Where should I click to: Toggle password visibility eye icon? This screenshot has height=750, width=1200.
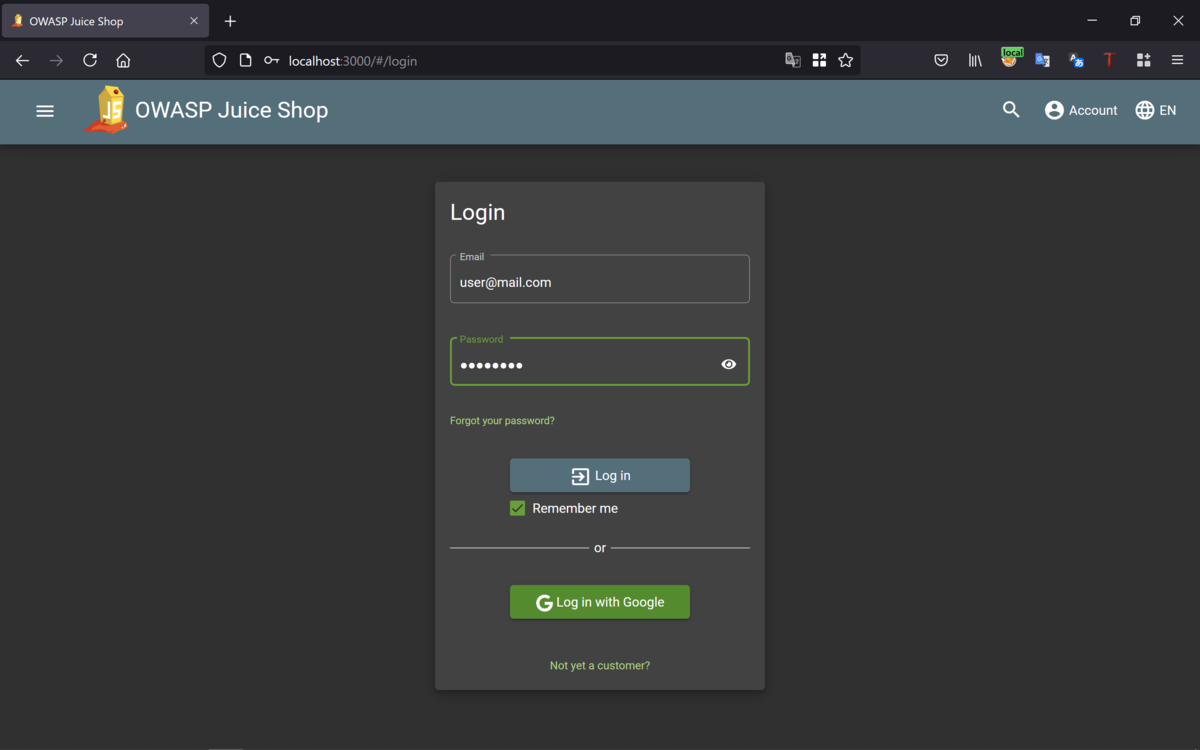pos(729,364)
